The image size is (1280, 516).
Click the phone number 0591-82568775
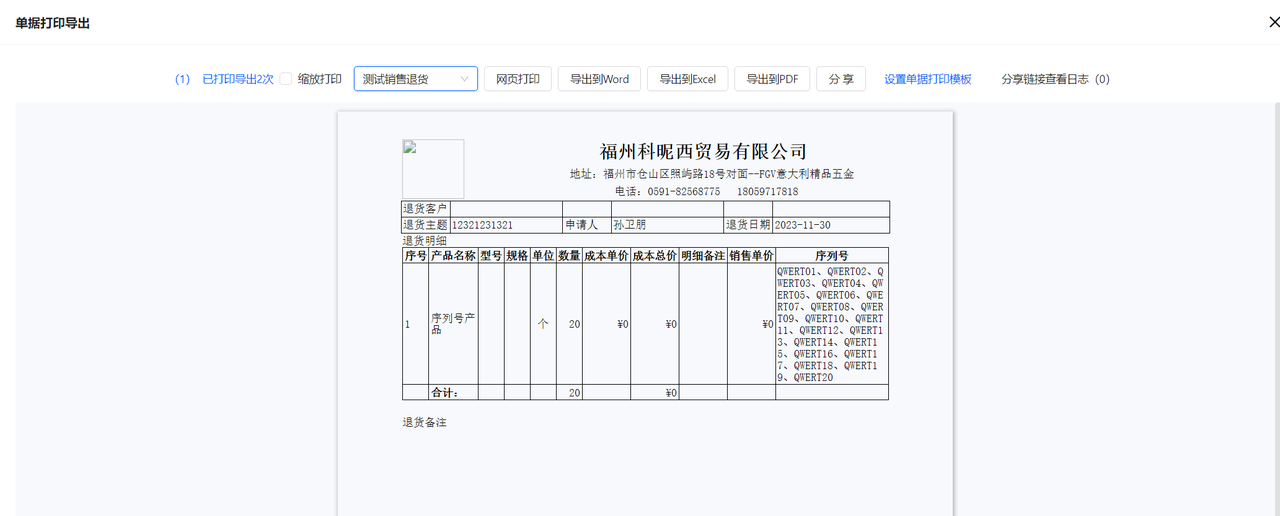click(x=682, y=191)
